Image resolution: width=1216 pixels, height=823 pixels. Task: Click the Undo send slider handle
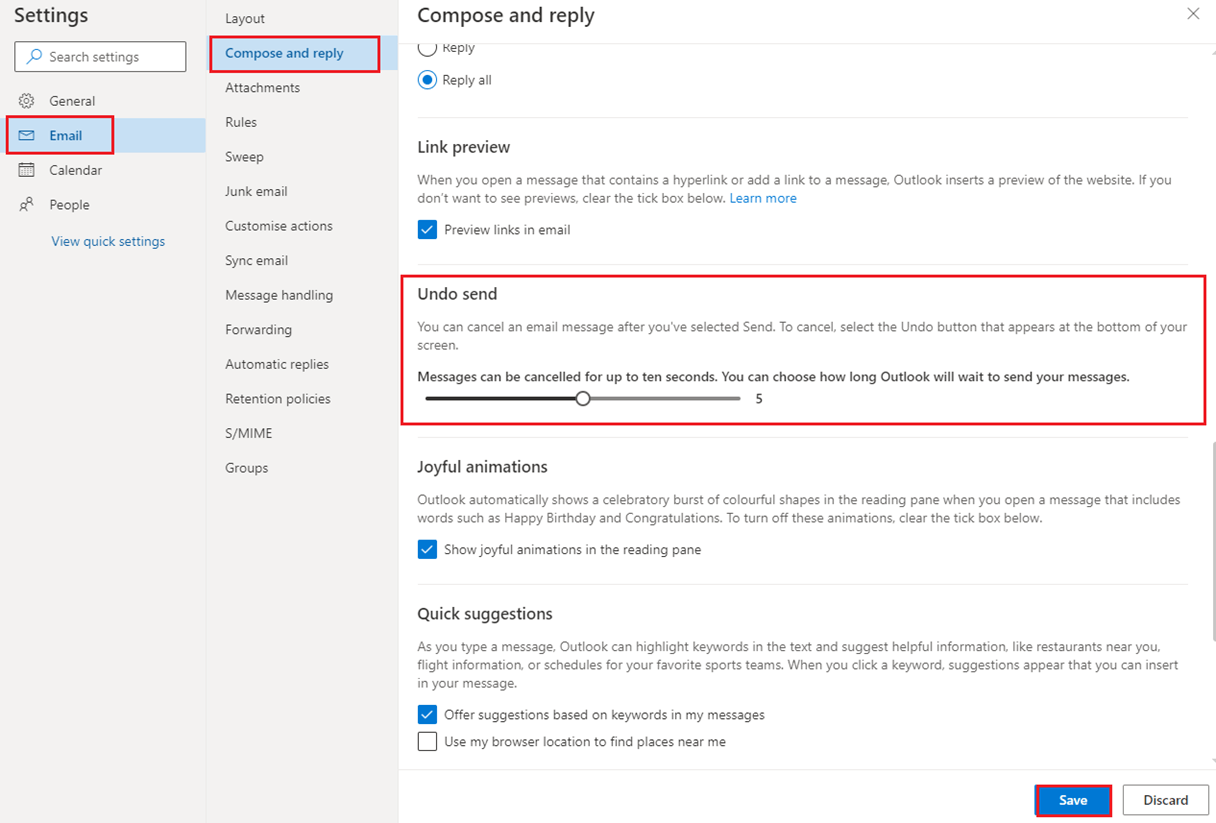pyautogui.click(x=583, y=398)
